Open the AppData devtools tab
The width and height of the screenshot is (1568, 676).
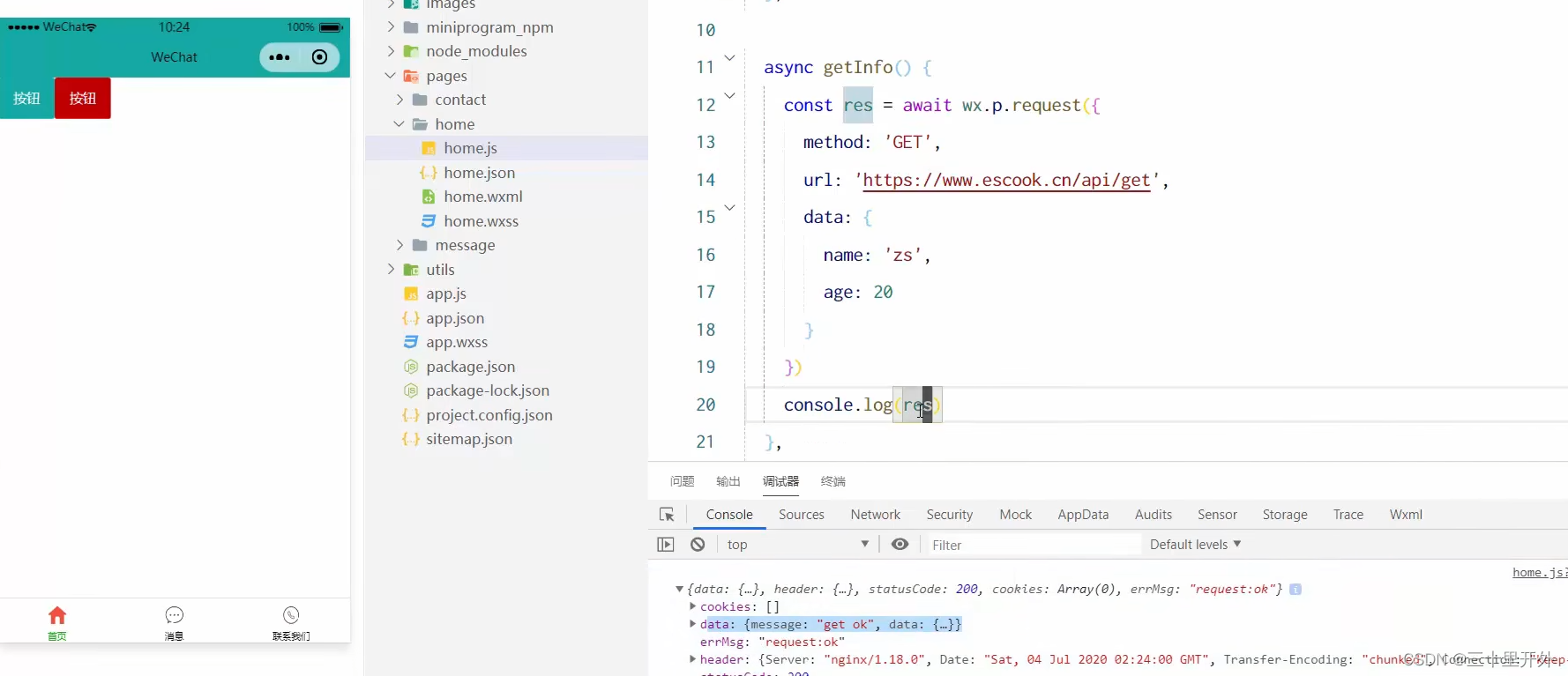[x=1083, y=515]
